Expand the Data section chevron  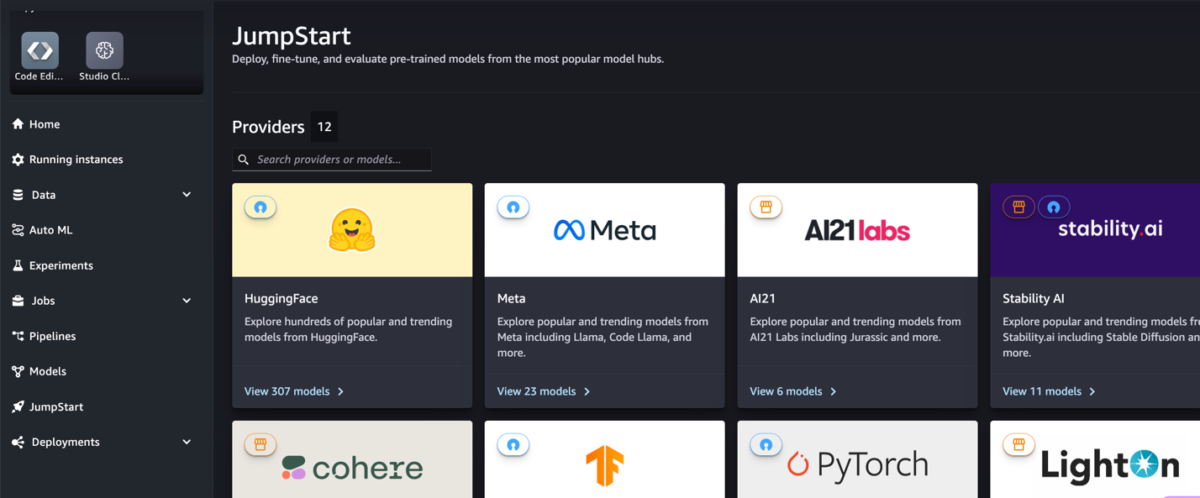click(x=187, y=195)
